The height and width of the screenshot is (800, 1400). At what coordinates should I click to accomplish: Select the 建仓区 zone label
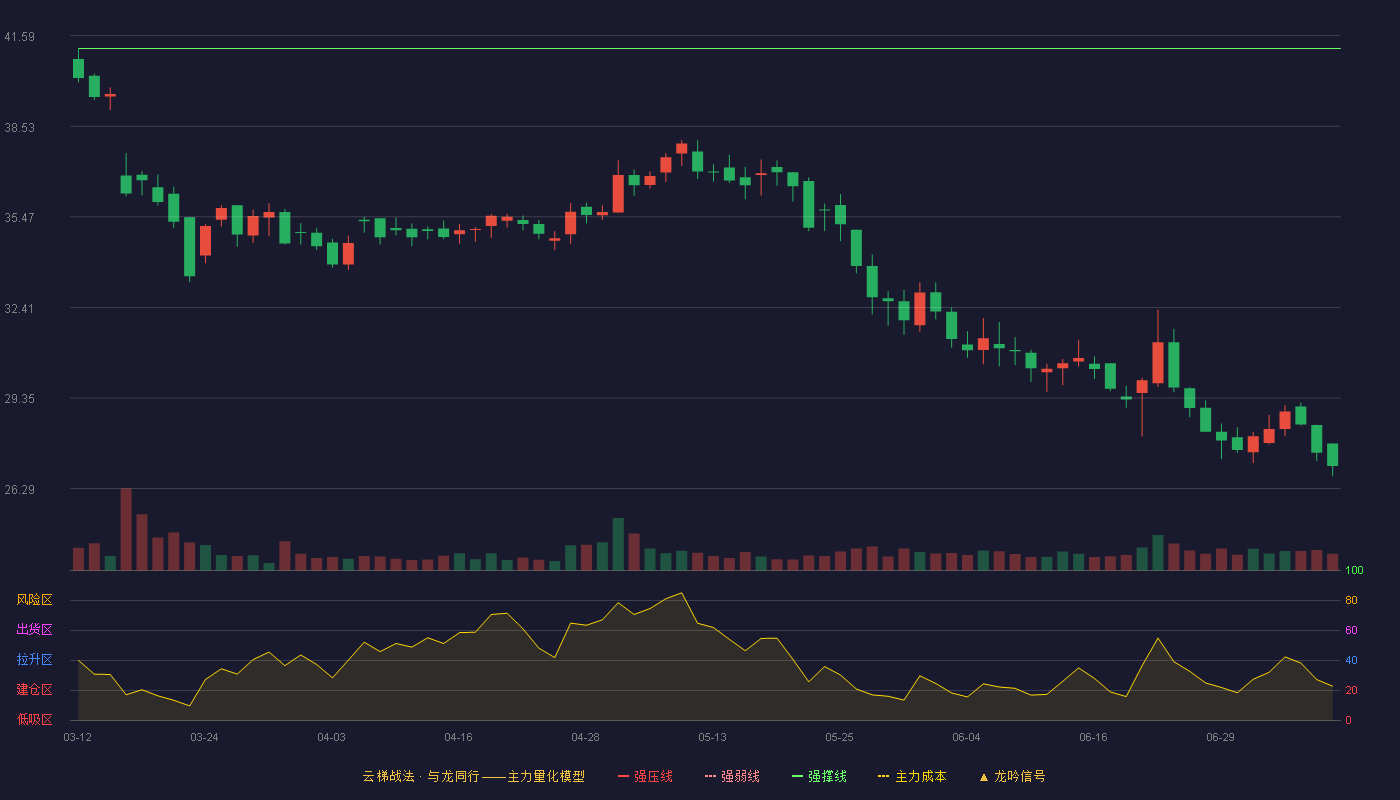34,690
